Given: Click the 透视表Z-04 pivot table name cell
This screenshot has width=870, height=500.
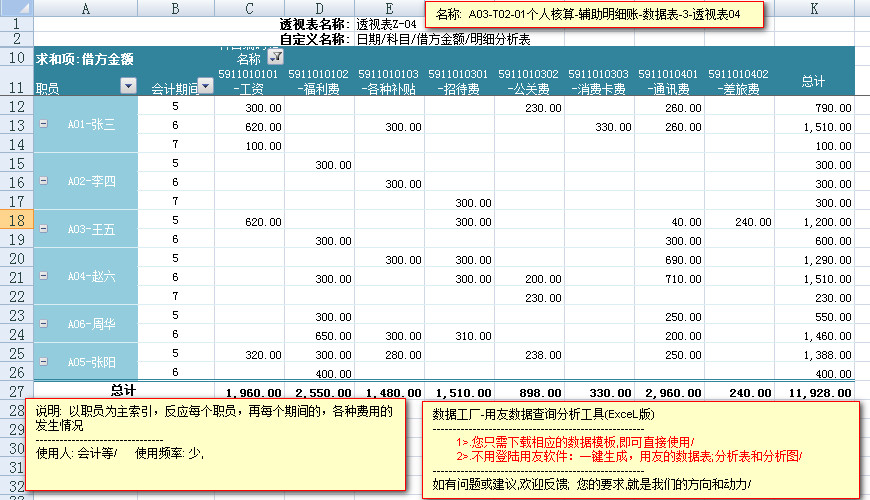Looking at the screenshot, I should pos(386,24).
